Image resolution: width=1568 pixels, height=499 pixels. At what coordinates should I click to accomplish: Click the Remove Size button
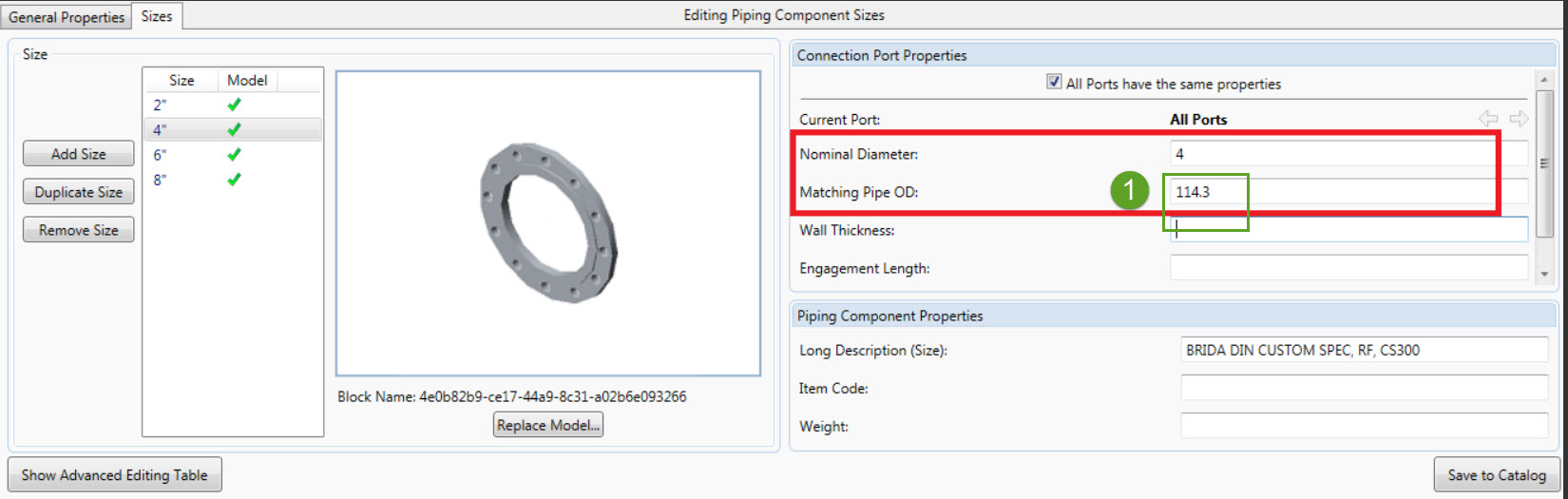pos(79,230)
